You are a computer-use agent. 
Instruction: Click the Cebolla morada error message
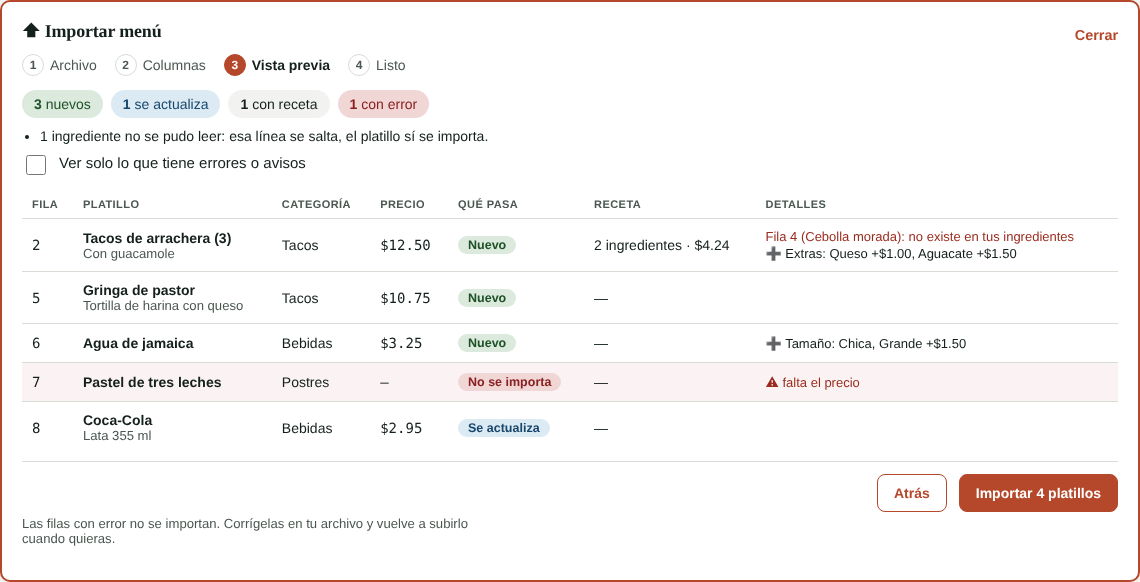[x=920, y=237]
